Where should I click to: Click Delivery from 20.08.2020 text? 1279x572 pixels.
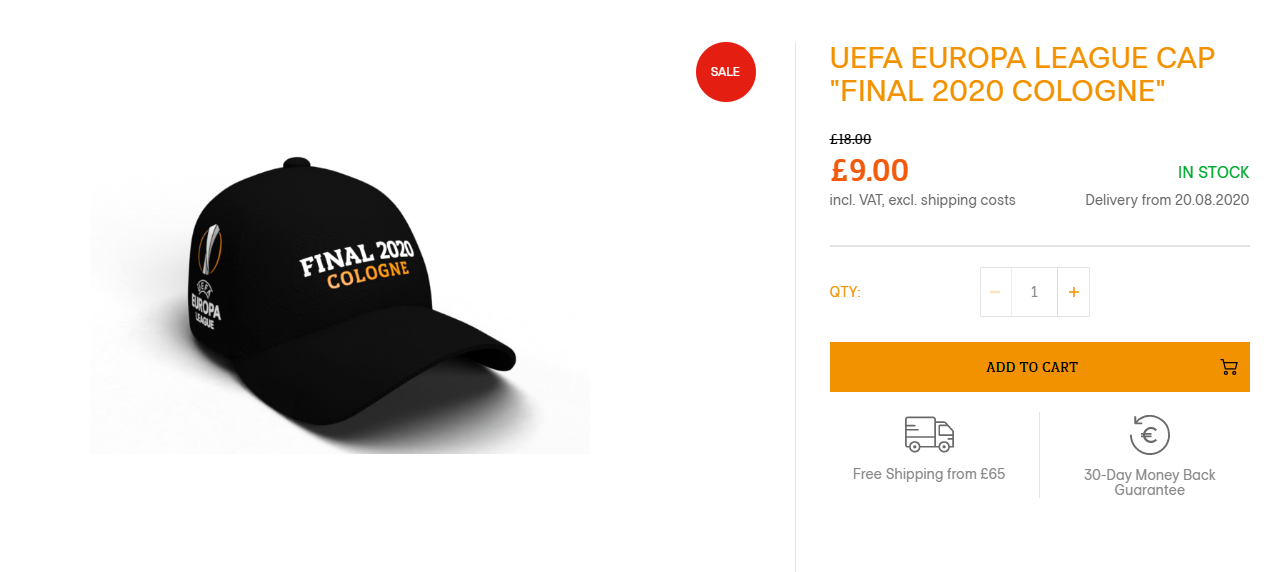coord(1167,200)
